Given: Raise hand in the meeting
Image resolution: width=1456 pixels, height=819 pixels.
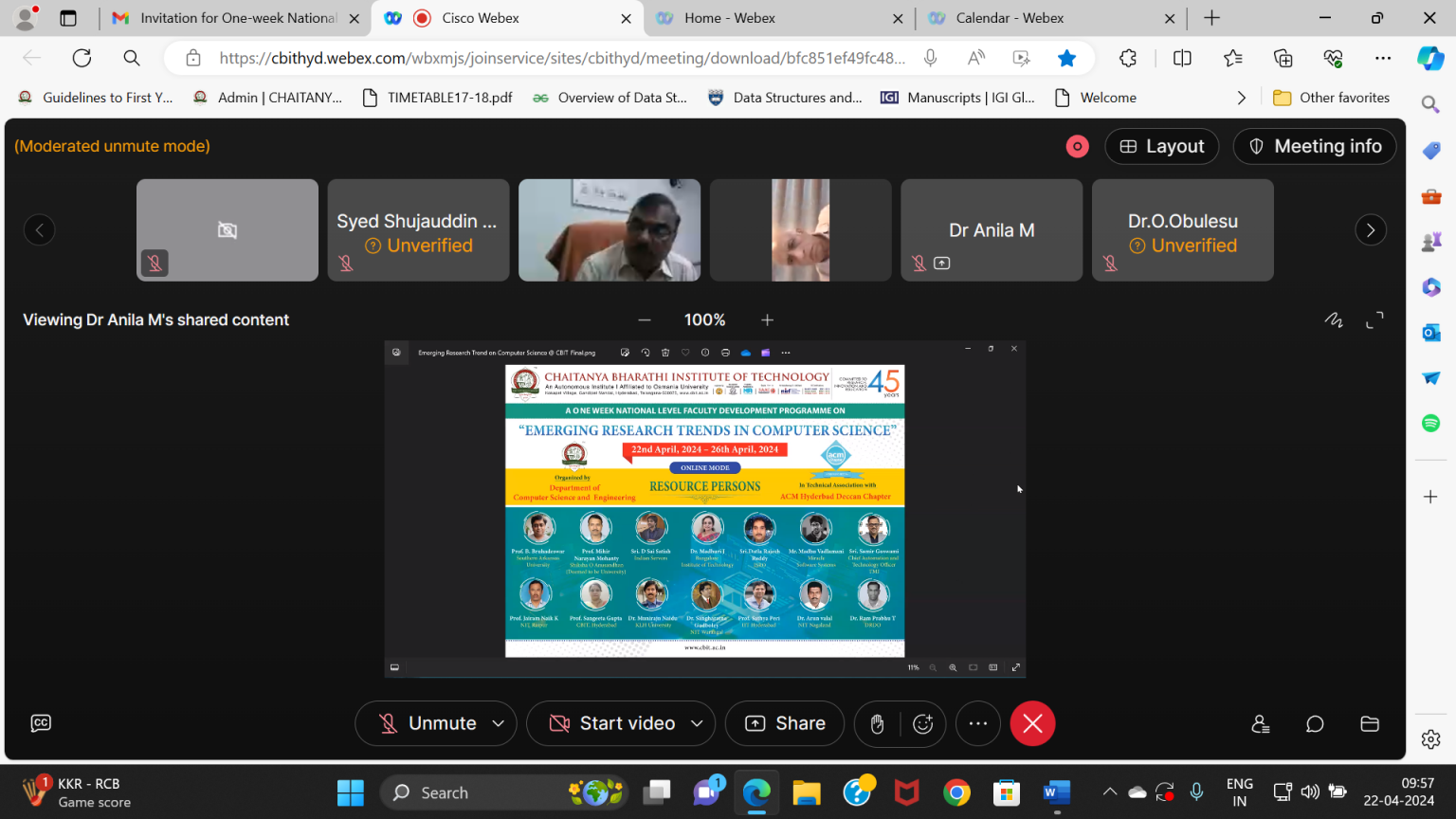Looking at the screenshot, I should point(878,724).
